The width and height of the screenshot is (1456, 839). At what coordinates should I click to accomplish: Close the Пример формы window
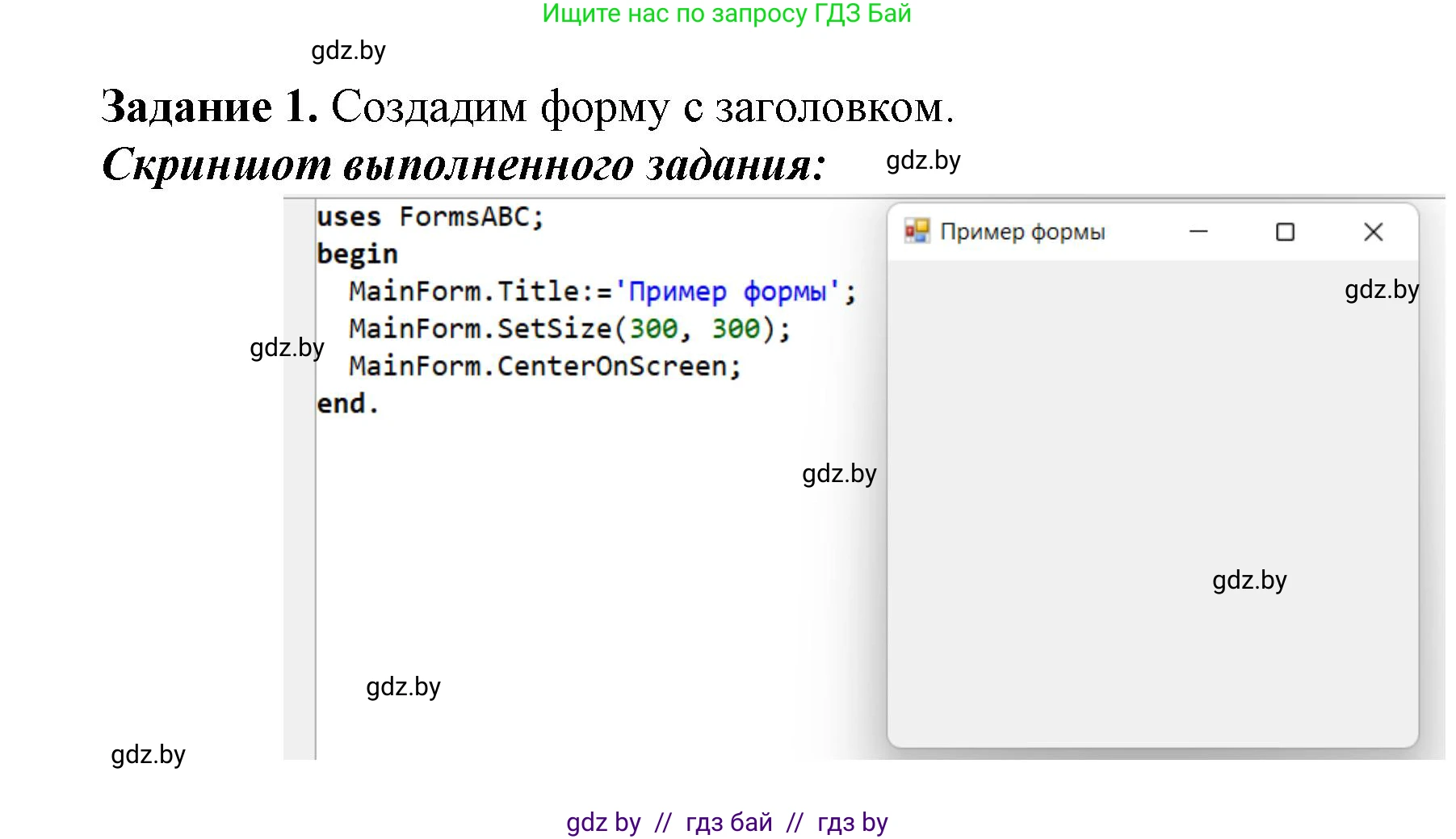(x=1373, y=233)
